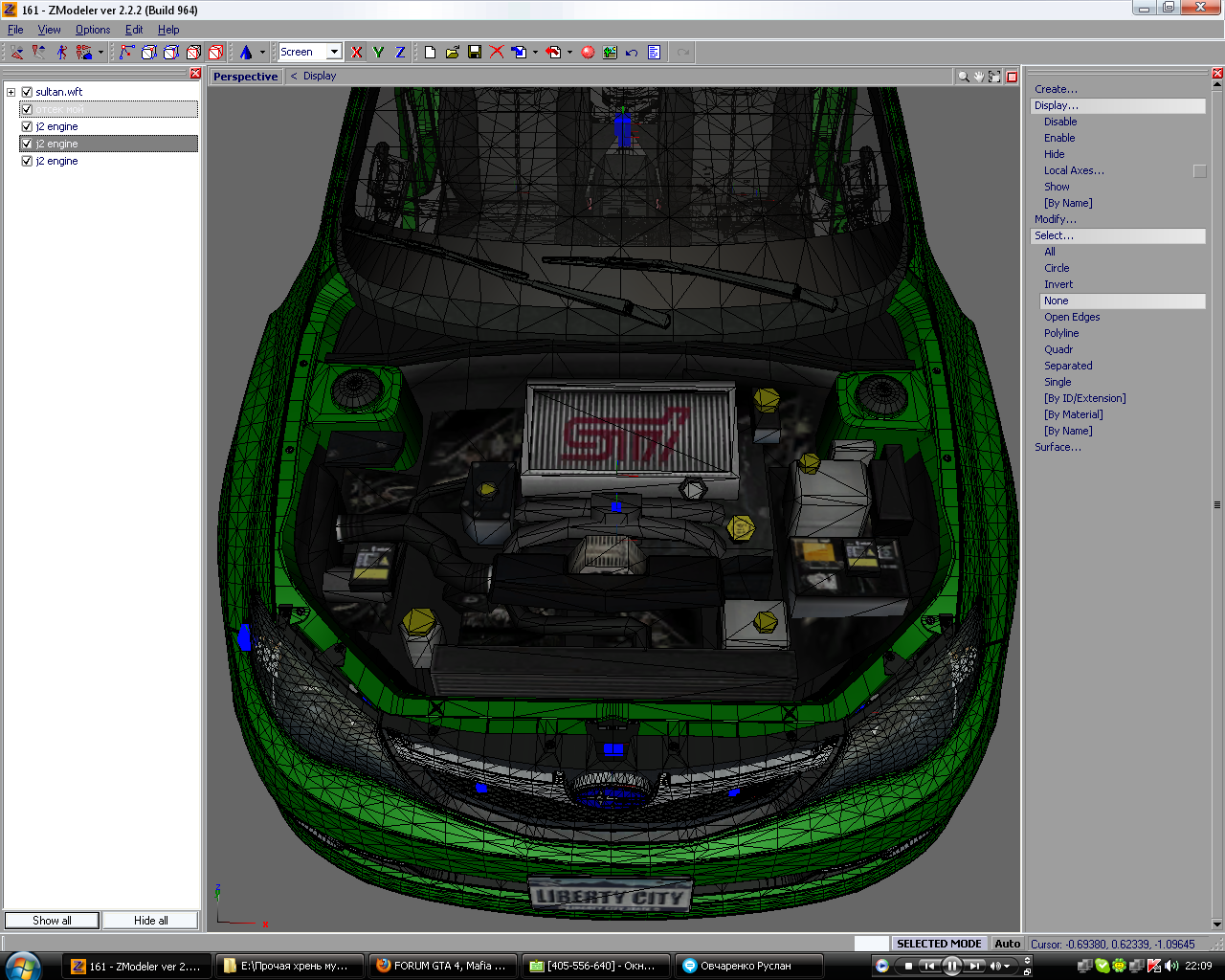Select the zoom magnifier in viewport
Screen dimensions: 1225x980
coord(963,77)
